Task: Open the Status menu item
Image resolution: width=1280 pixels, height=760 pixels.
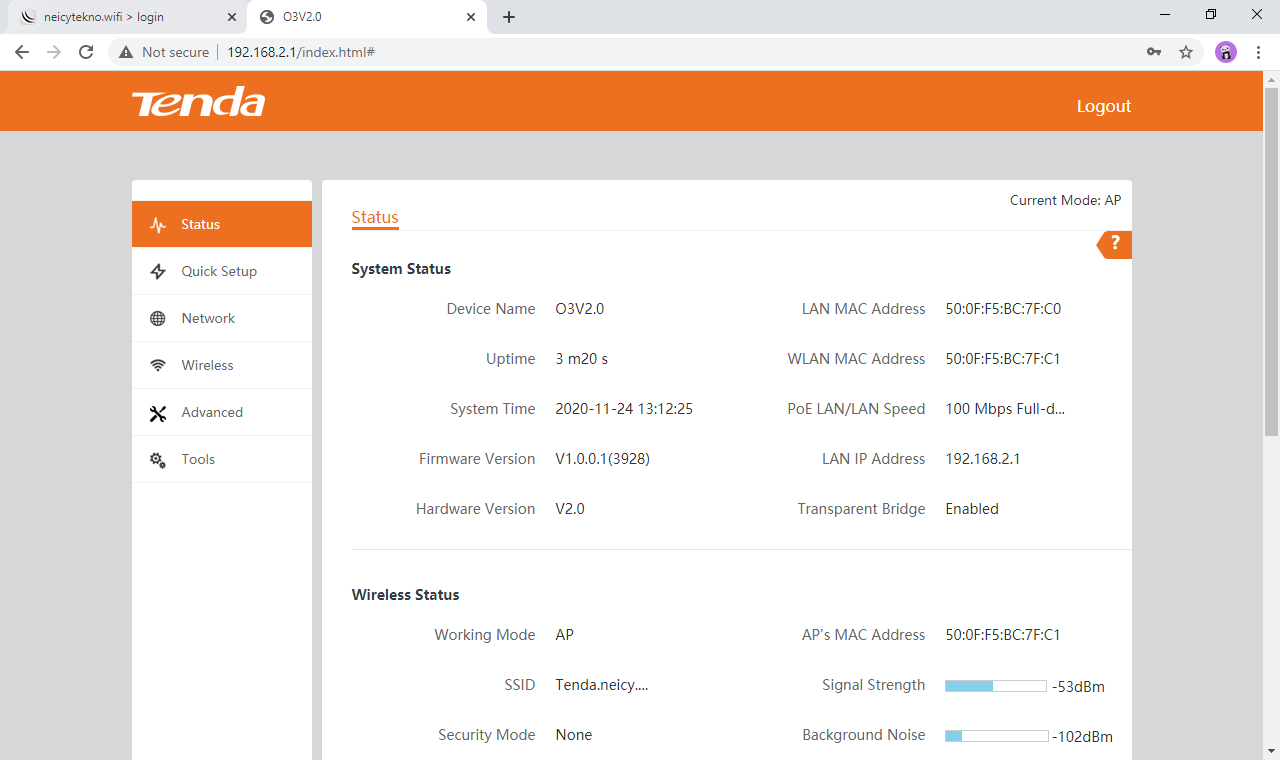Action: click(x=222, y=225)
